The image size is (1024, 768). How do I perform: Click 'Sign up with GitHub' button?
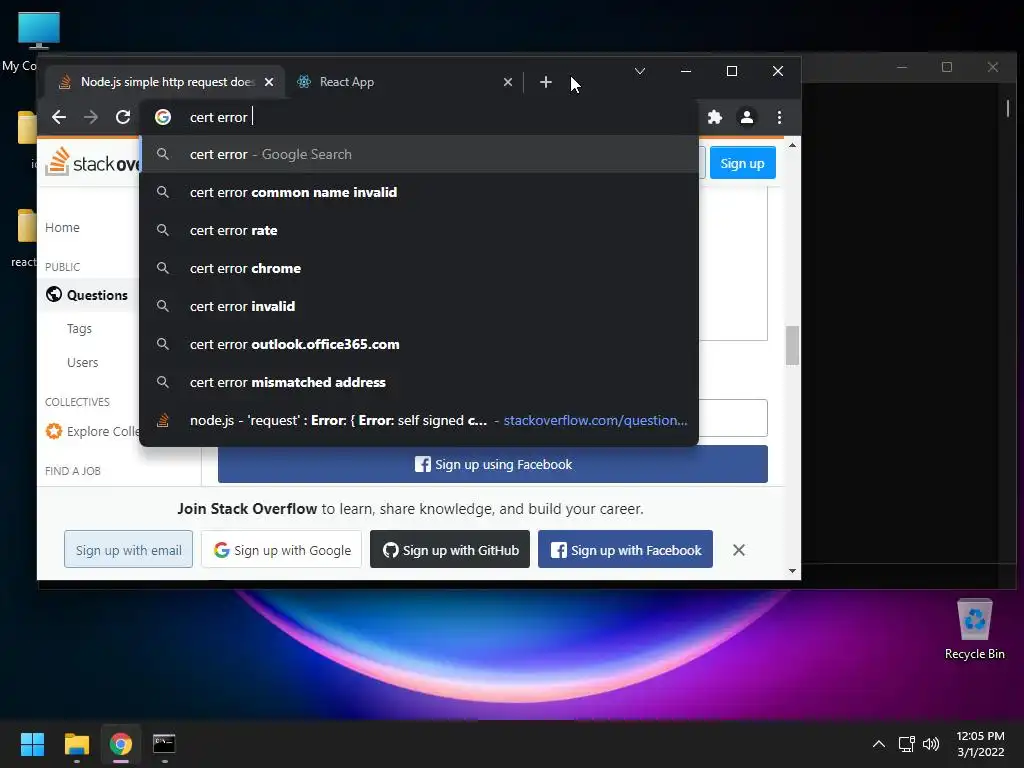point(450,550)
